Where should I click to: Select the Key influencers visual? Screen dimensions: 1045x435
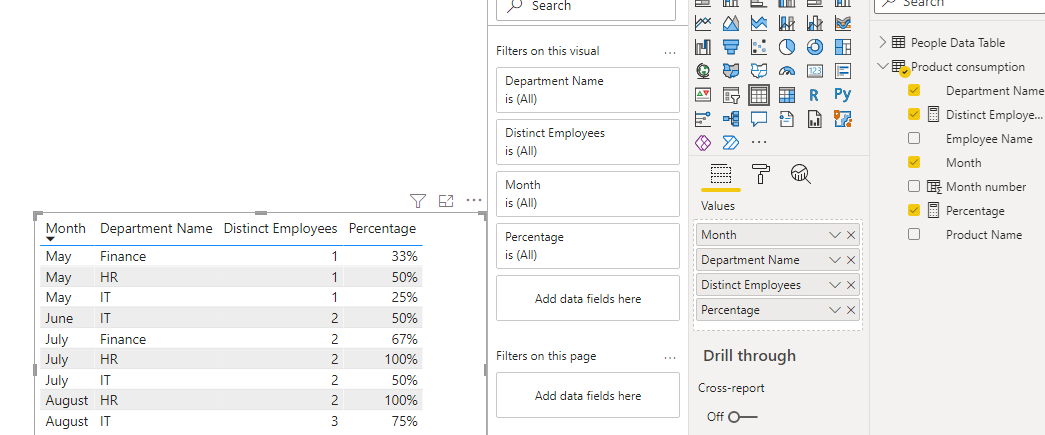(x=703, y=119)
